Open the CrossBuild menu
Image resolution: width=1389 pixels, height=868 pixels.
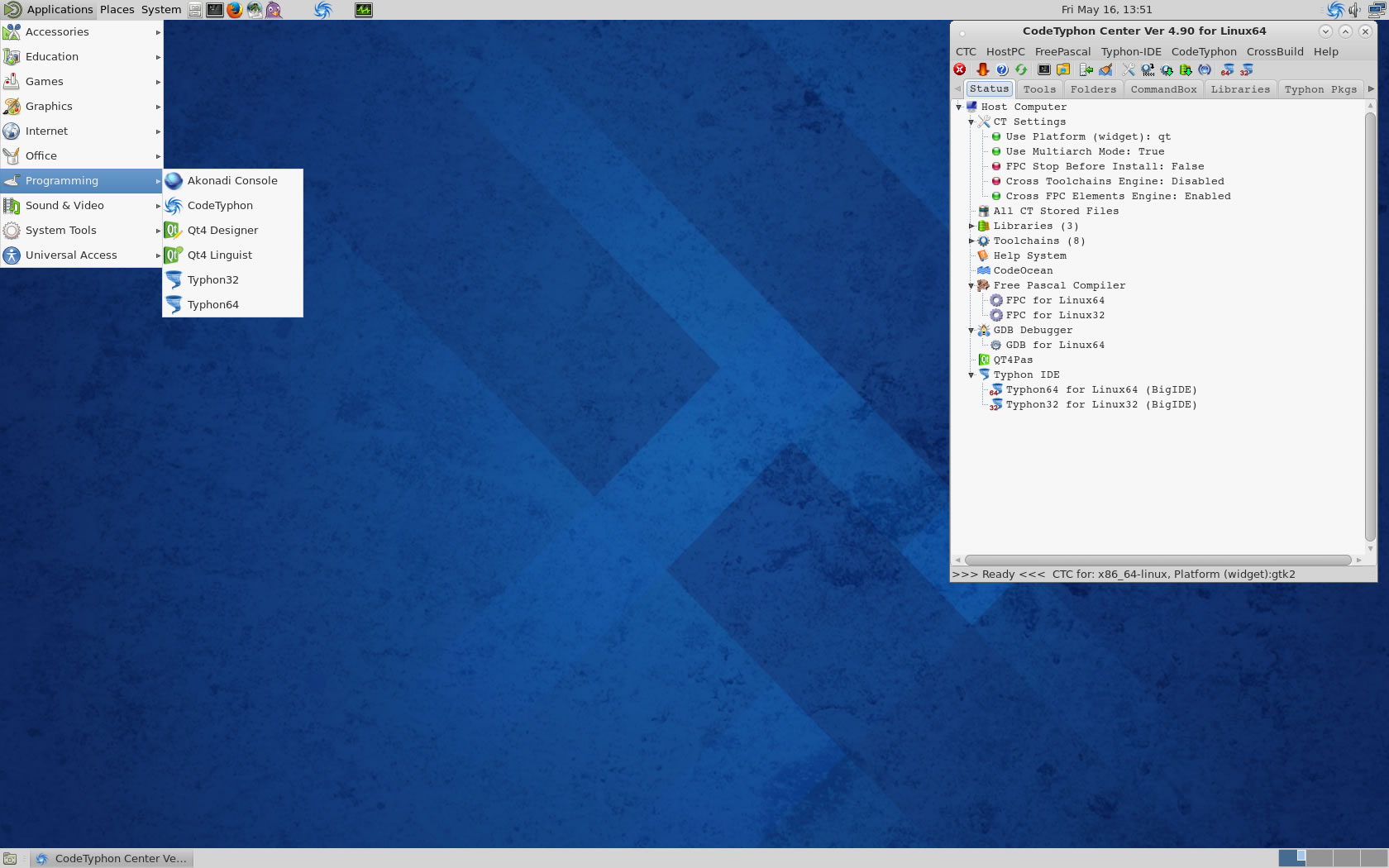pos(1275,51)
